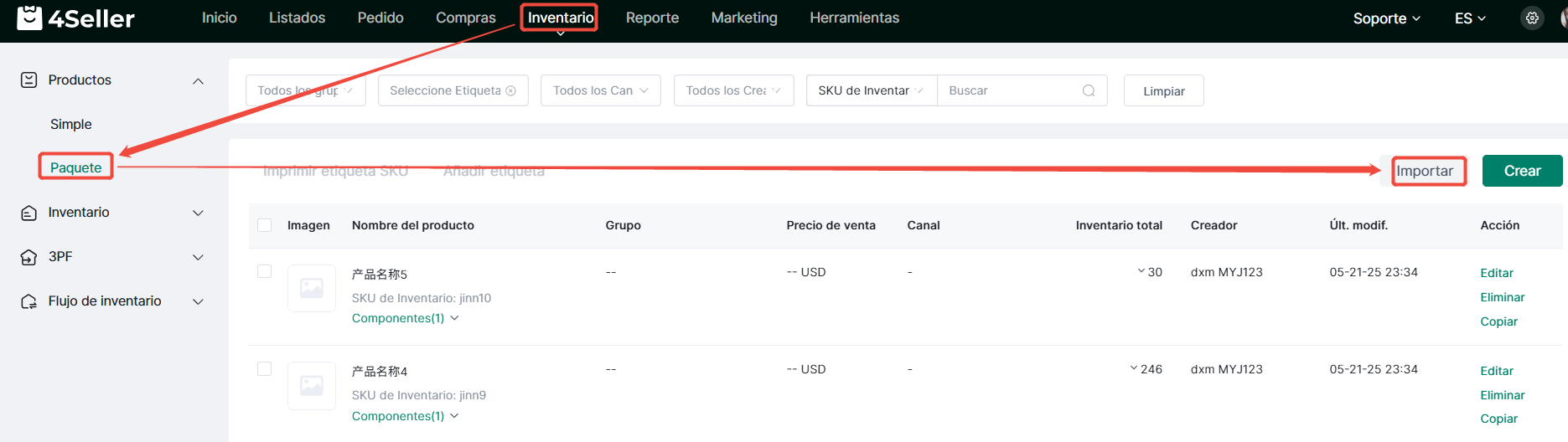Click the Productos sidebar icon
The height and width of the screenshot is (442, 1568).
(28, 80)
